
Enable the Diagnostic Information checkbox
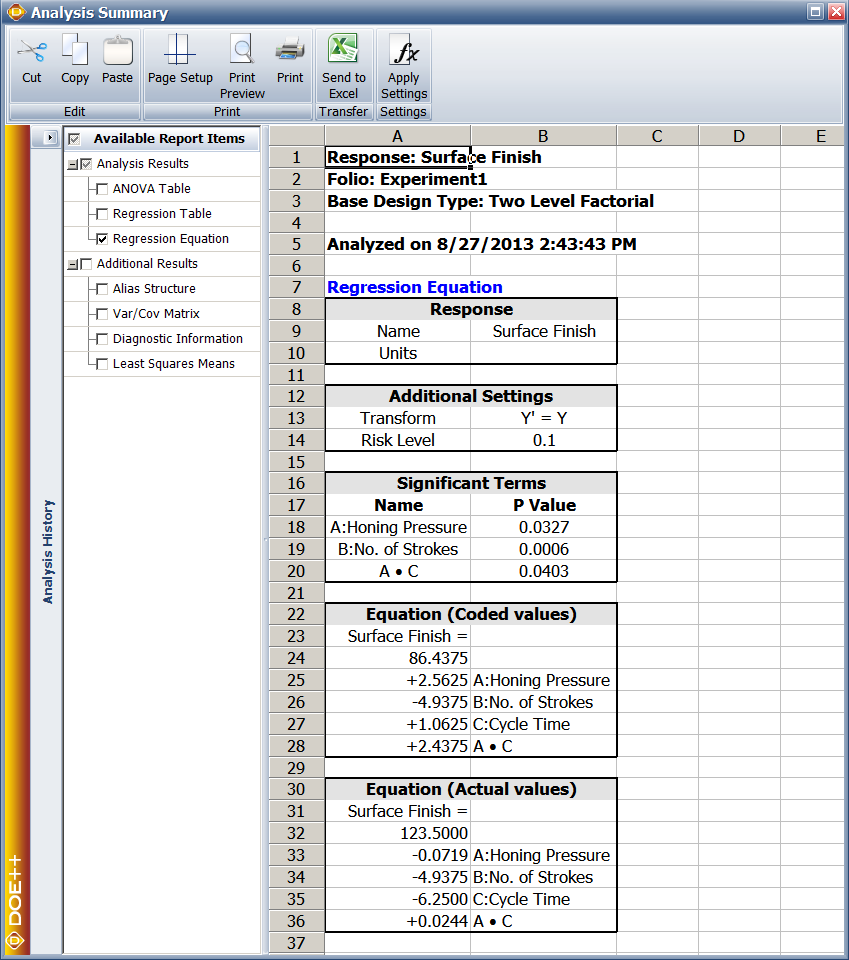102,339
